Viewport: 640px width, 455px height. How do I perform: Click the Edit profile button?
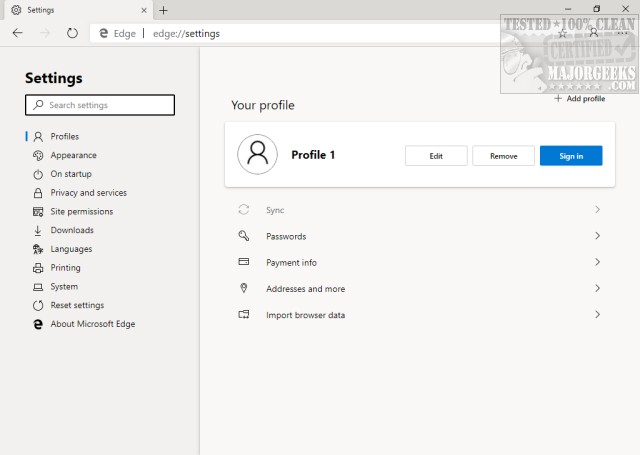[436, 155]
